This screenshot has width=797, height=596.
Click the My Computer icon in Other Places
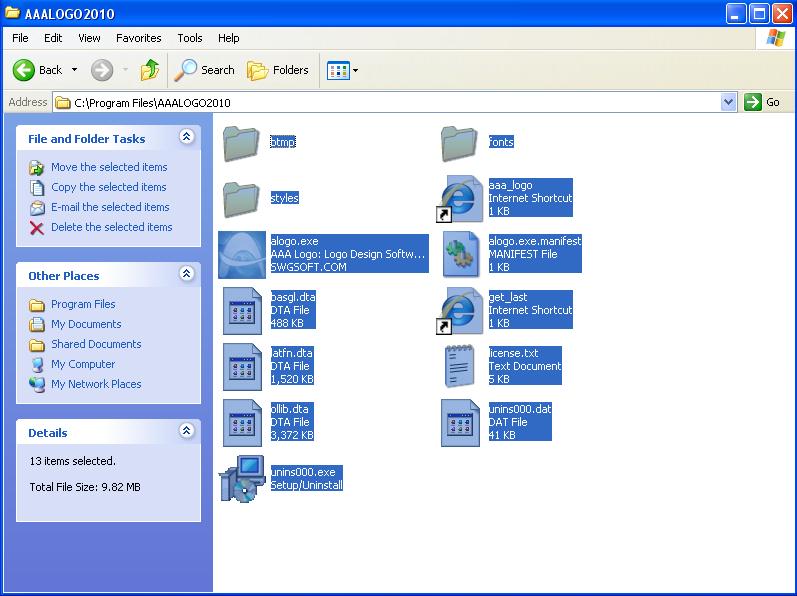coord(37,365)
